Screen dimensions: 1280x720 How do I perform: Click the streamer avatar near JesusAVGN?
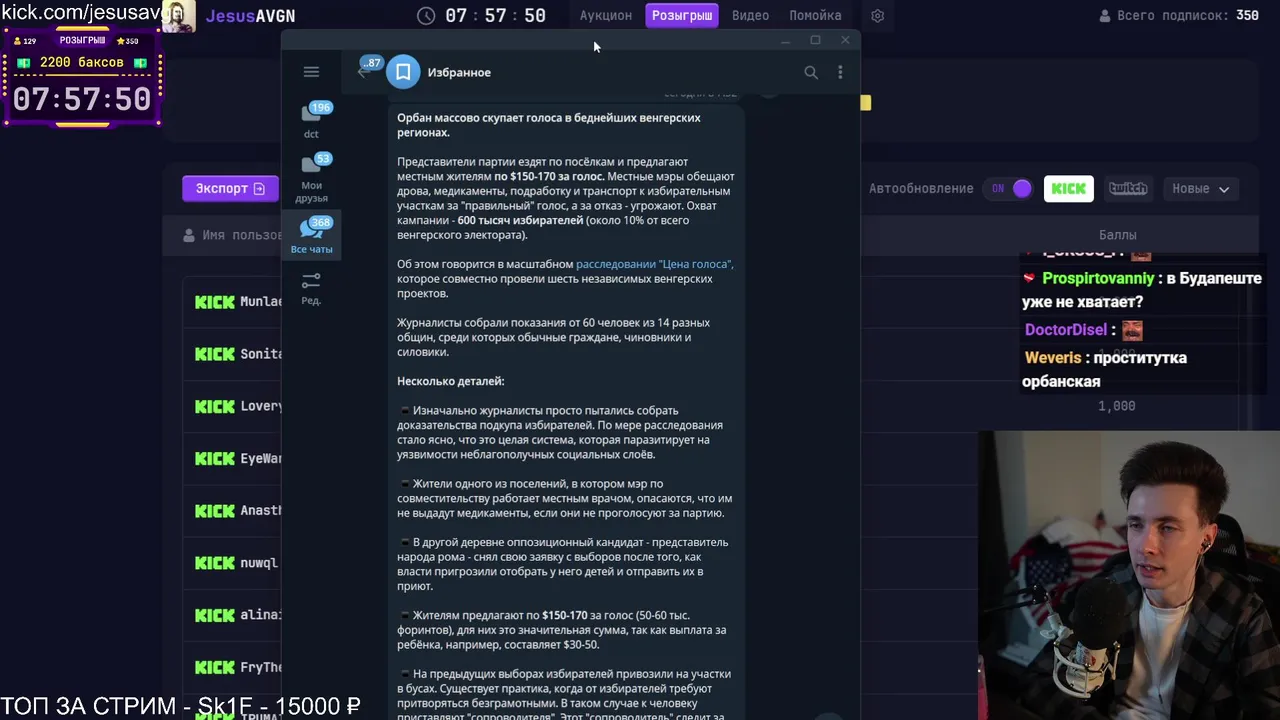click(178, 16)
